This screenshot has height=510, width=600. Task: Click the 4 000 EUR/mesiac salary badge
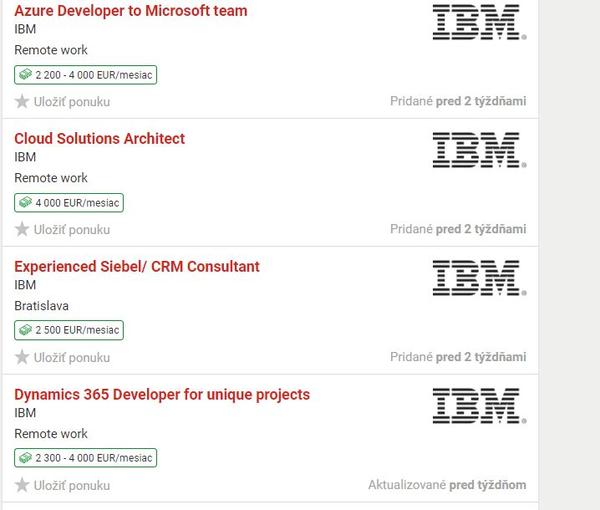click(69, 203)
